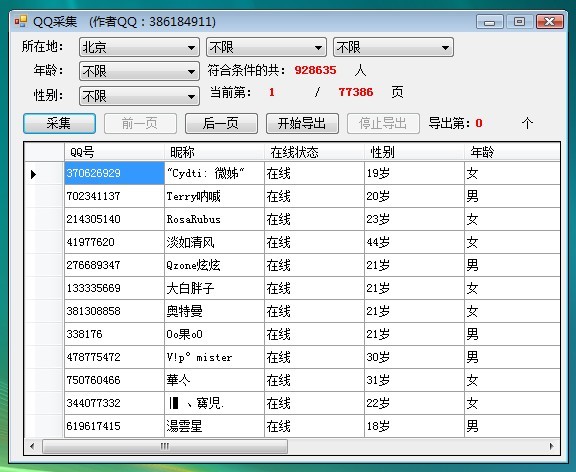Start exporting with 开始导出 button

click(x=302, y=123)
